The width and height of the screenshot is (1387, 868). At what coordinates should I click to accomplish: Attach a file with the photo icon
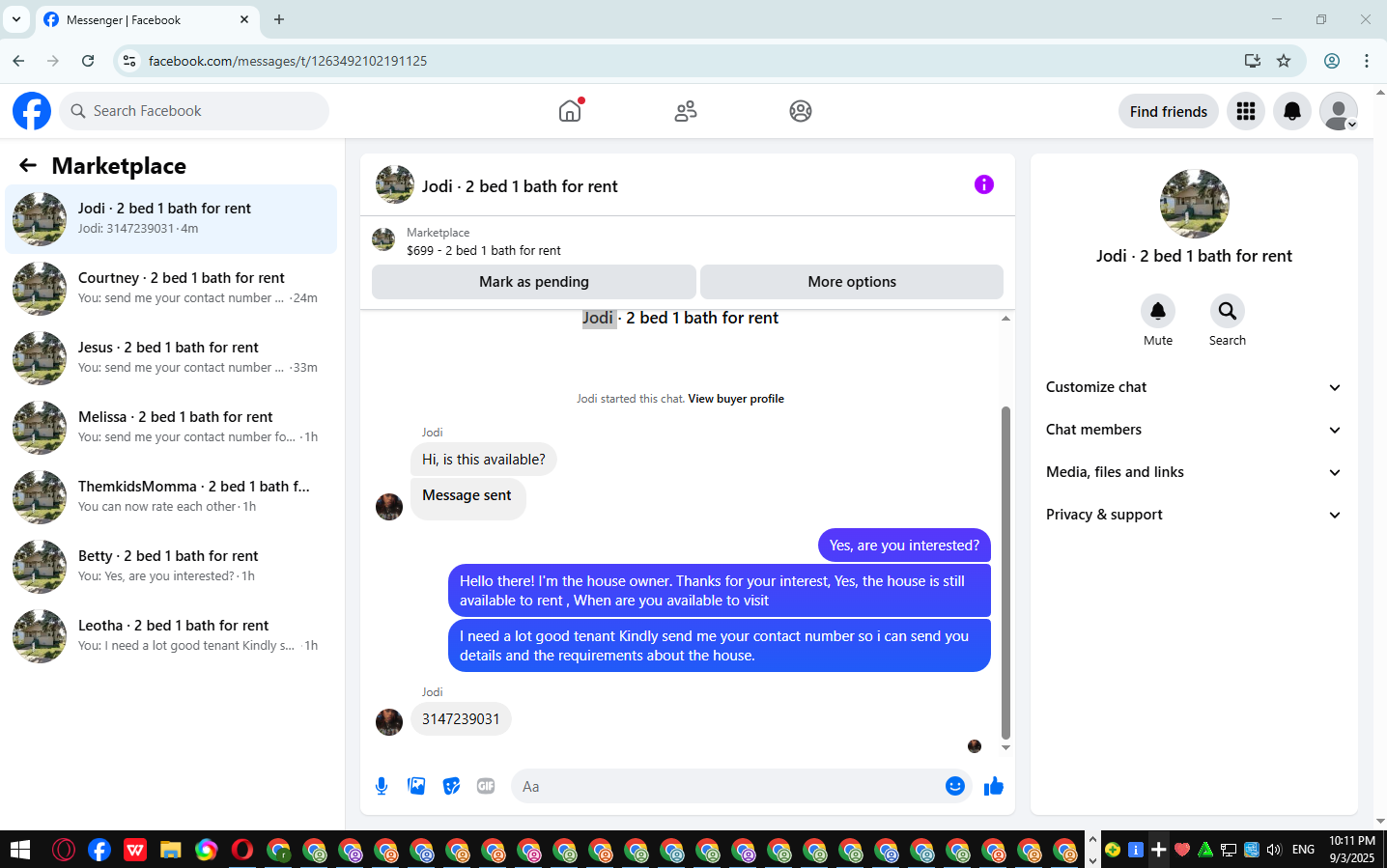point(416,786)
